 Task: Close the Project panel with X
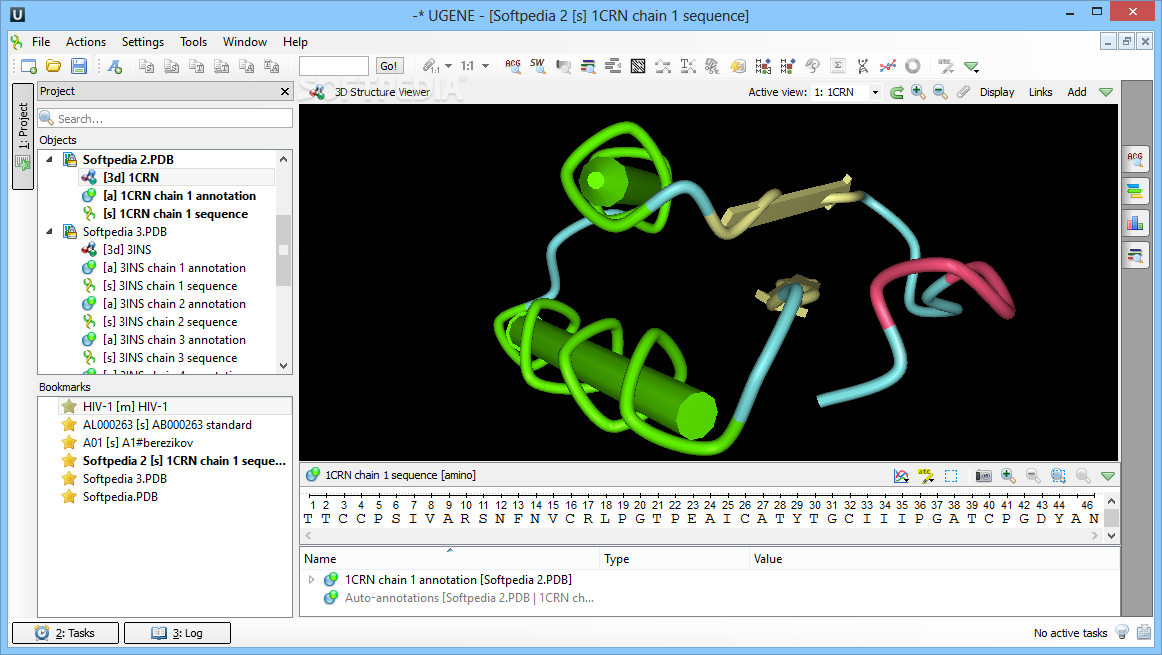[285, 91]
